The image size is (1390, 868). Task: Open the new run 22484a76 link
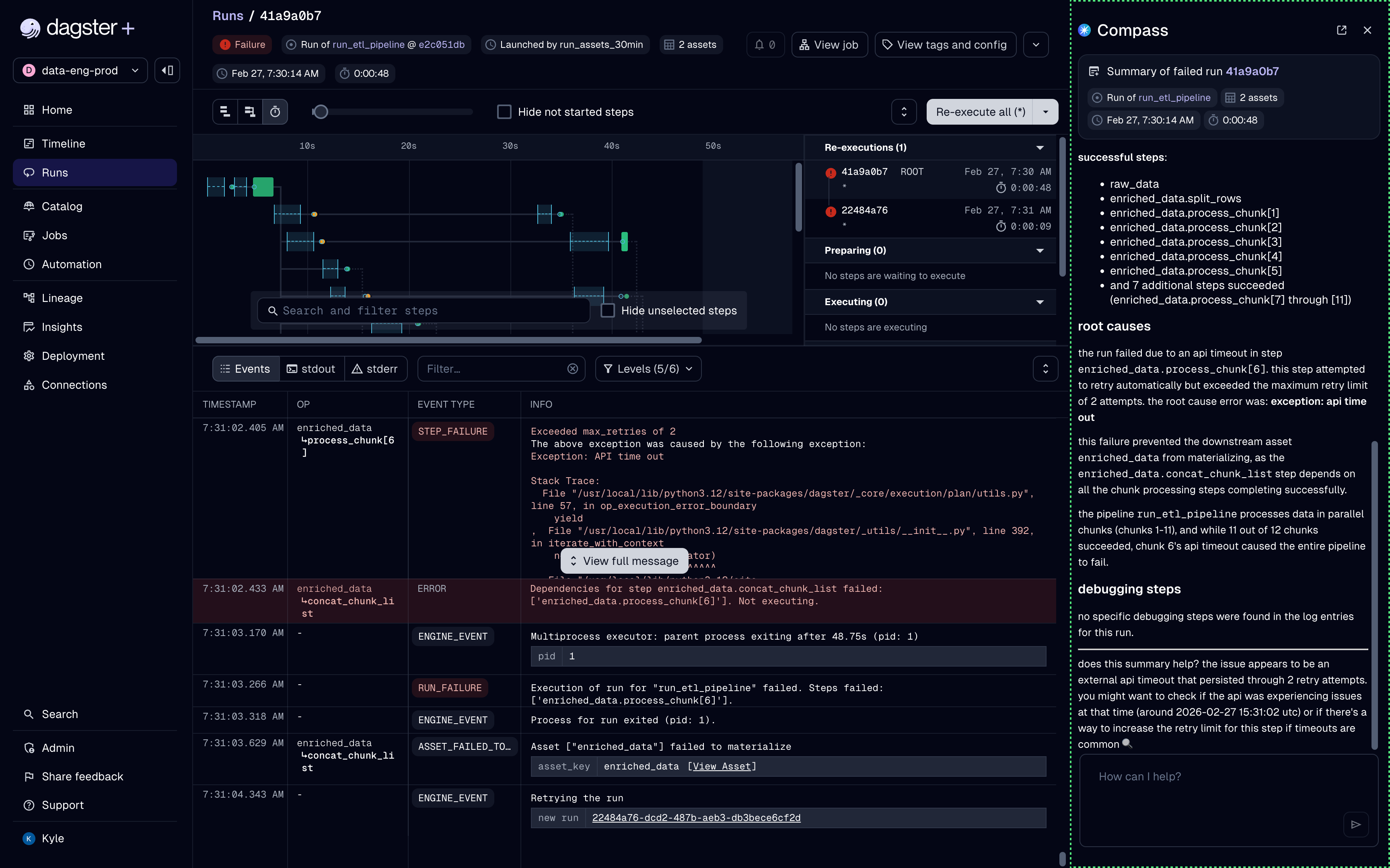coord(696,817)
